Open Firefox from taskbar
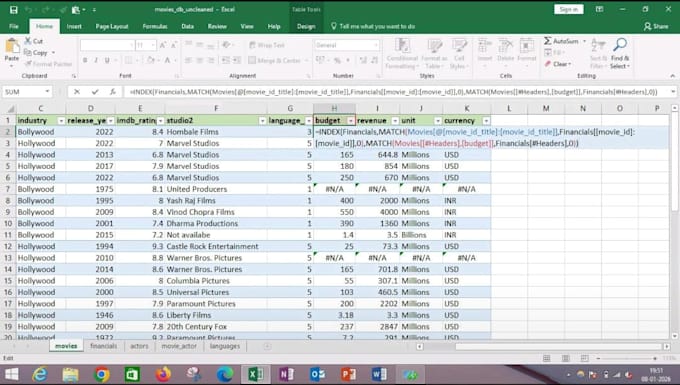This screenshot has height=385, width=680. click(163, 374)
